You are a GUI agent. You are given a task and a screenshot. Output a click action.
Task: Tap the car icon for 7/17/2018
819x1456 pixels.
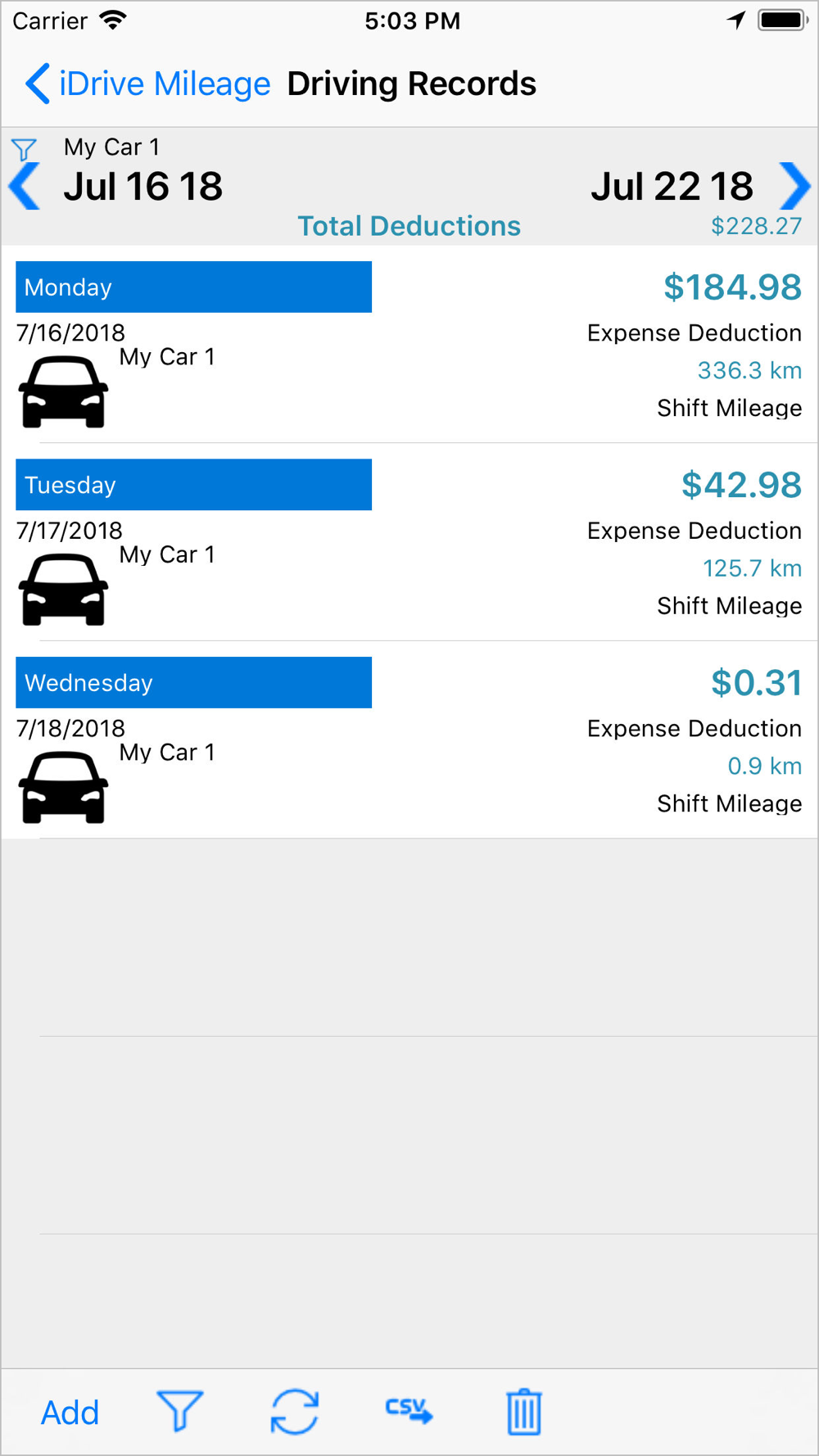tap(64, 590)
